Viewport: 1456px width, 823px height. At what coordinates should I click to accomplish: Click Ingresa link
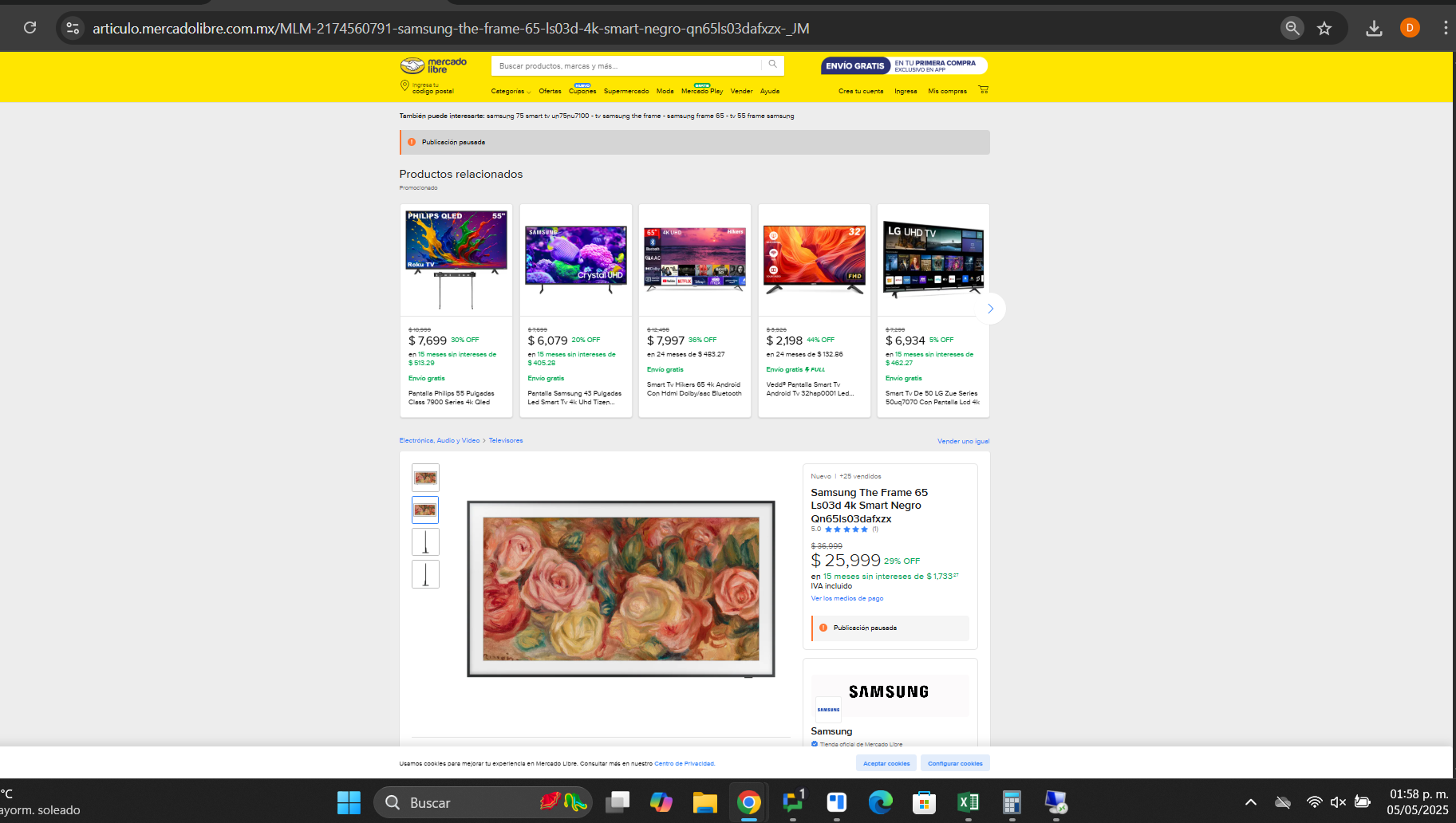[x=906, y=91]
